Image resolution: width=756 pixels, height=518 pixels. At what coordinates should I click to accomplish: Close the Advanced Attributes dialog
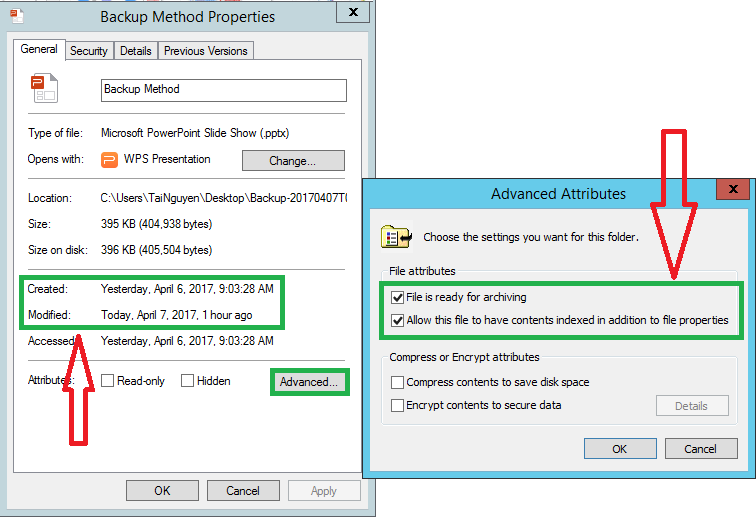click(x=733, y=191)
